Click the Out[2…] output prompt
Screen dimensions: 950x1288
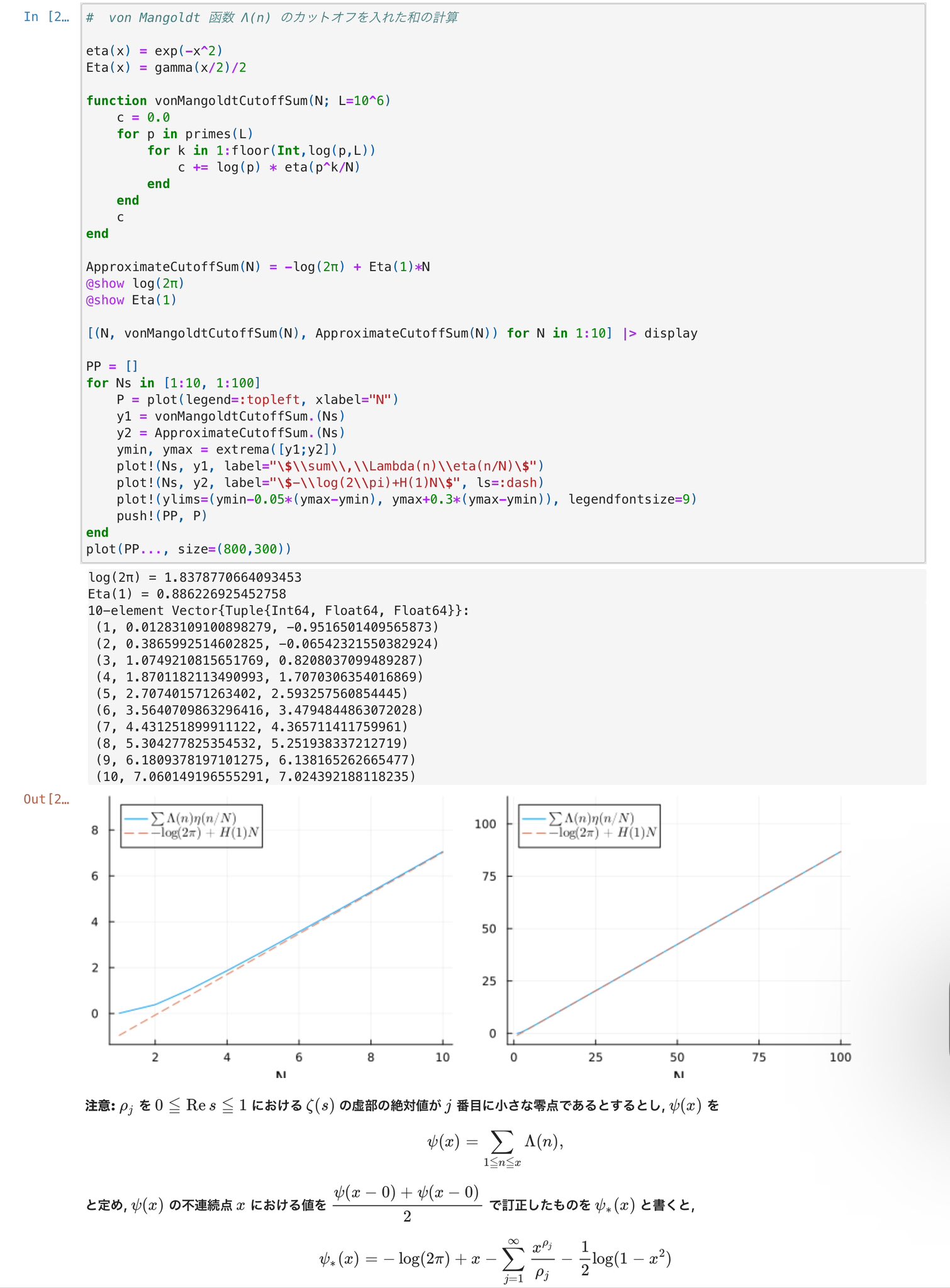tap(46, 799)
